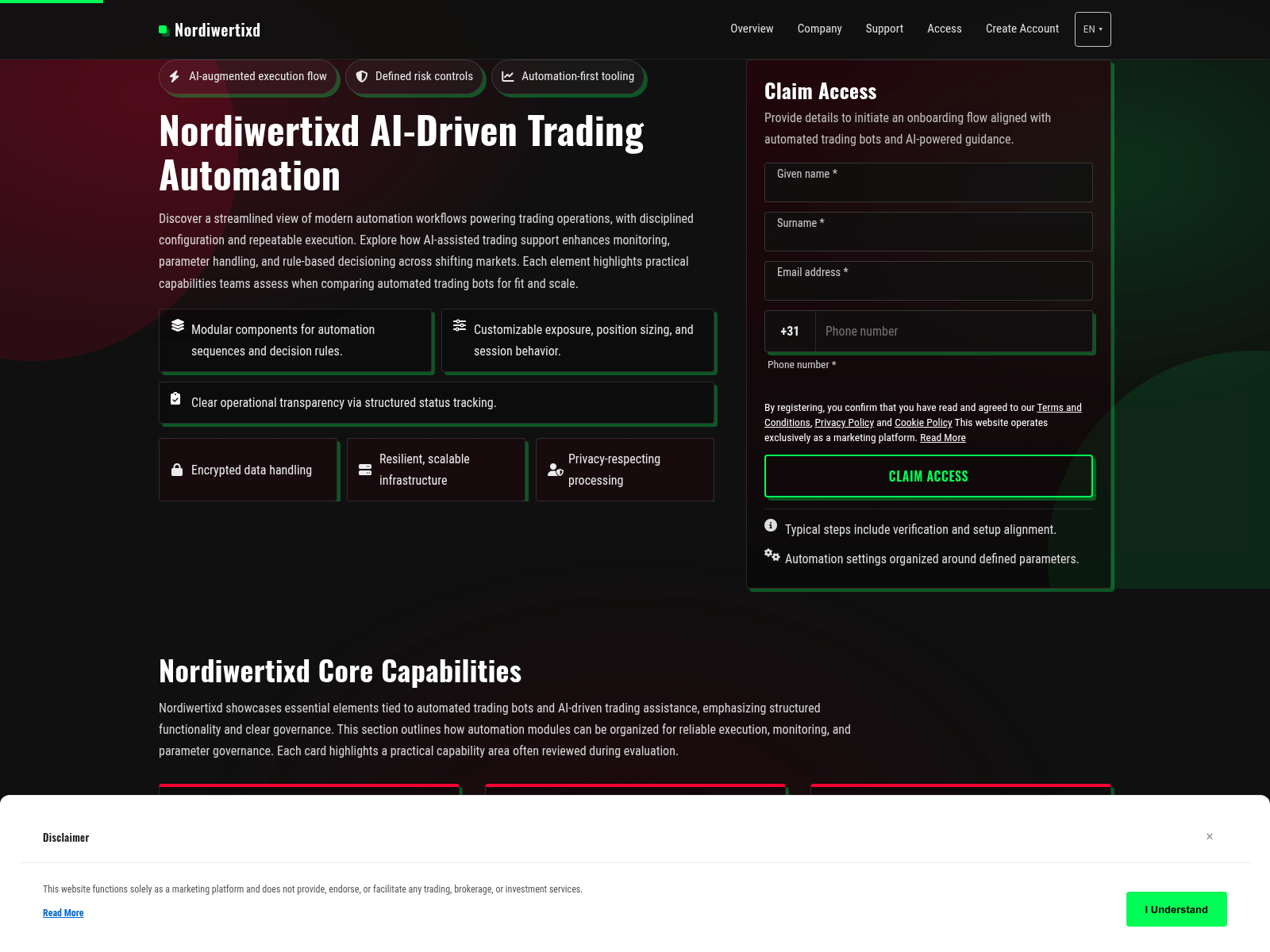Click the layers icon for Modular components

[x=178, y=325]
